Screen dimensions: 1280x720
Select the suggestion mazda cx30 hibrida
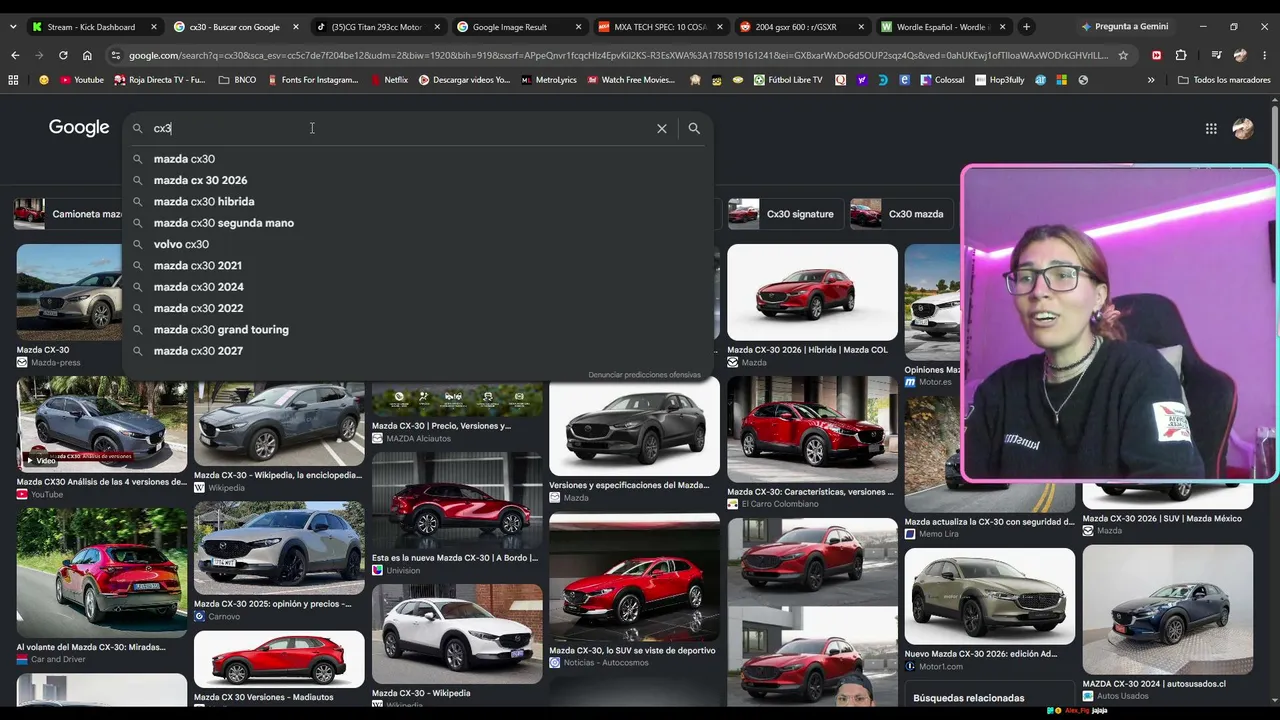(418, 202)
